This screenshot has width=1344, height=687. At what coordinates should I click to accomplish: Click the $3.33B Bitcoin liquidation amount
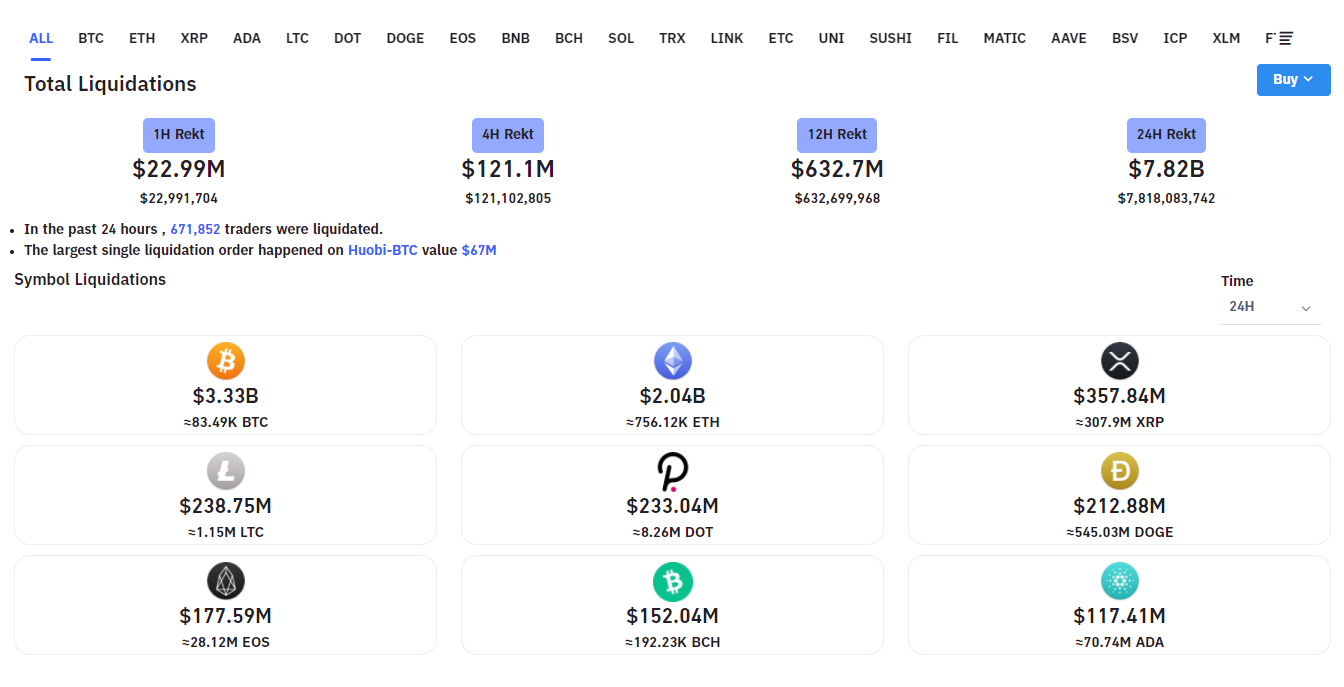(x=225, y=396)
